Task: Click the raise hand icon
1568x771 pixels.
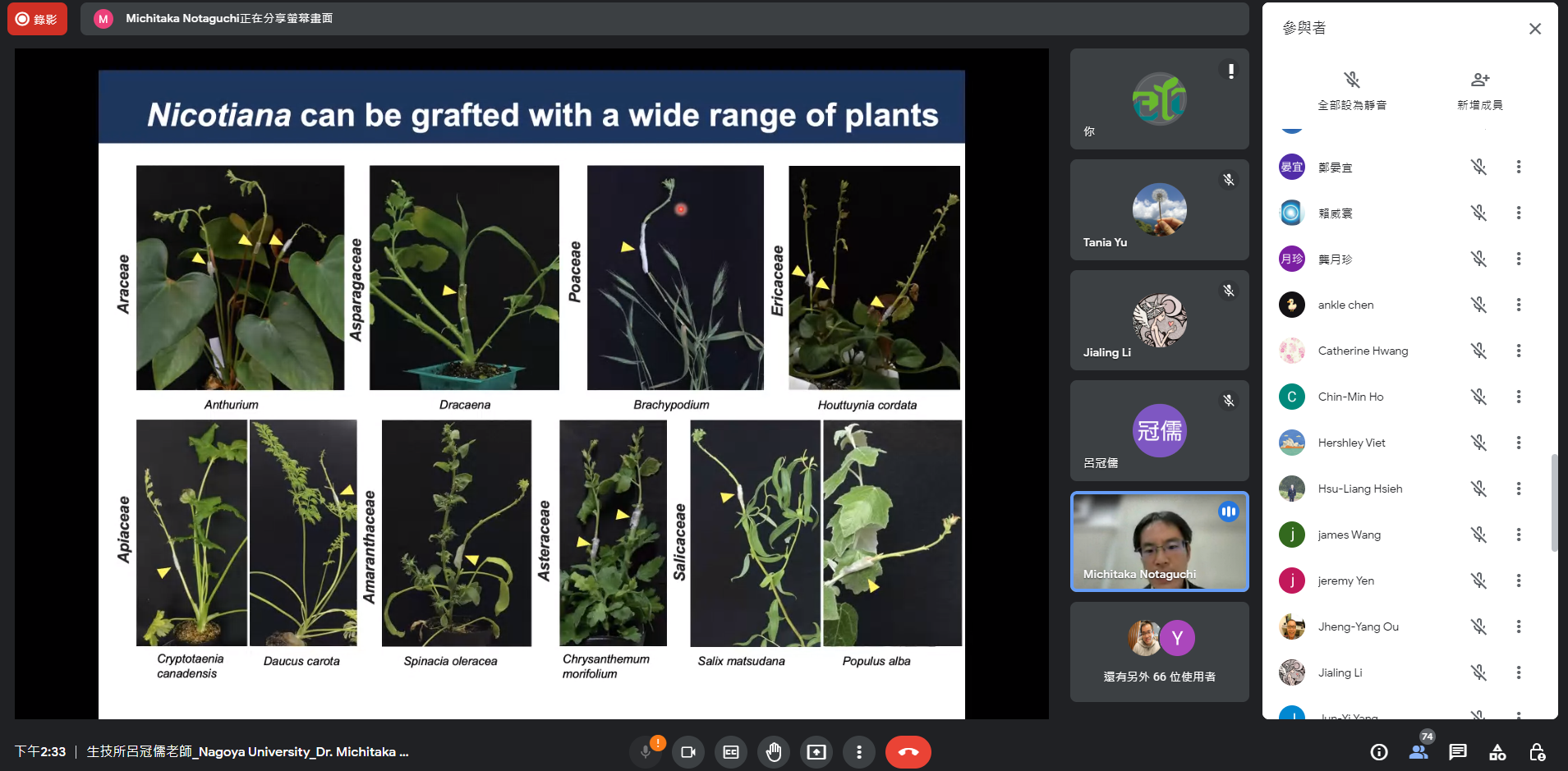Action: tap(773, 752)
